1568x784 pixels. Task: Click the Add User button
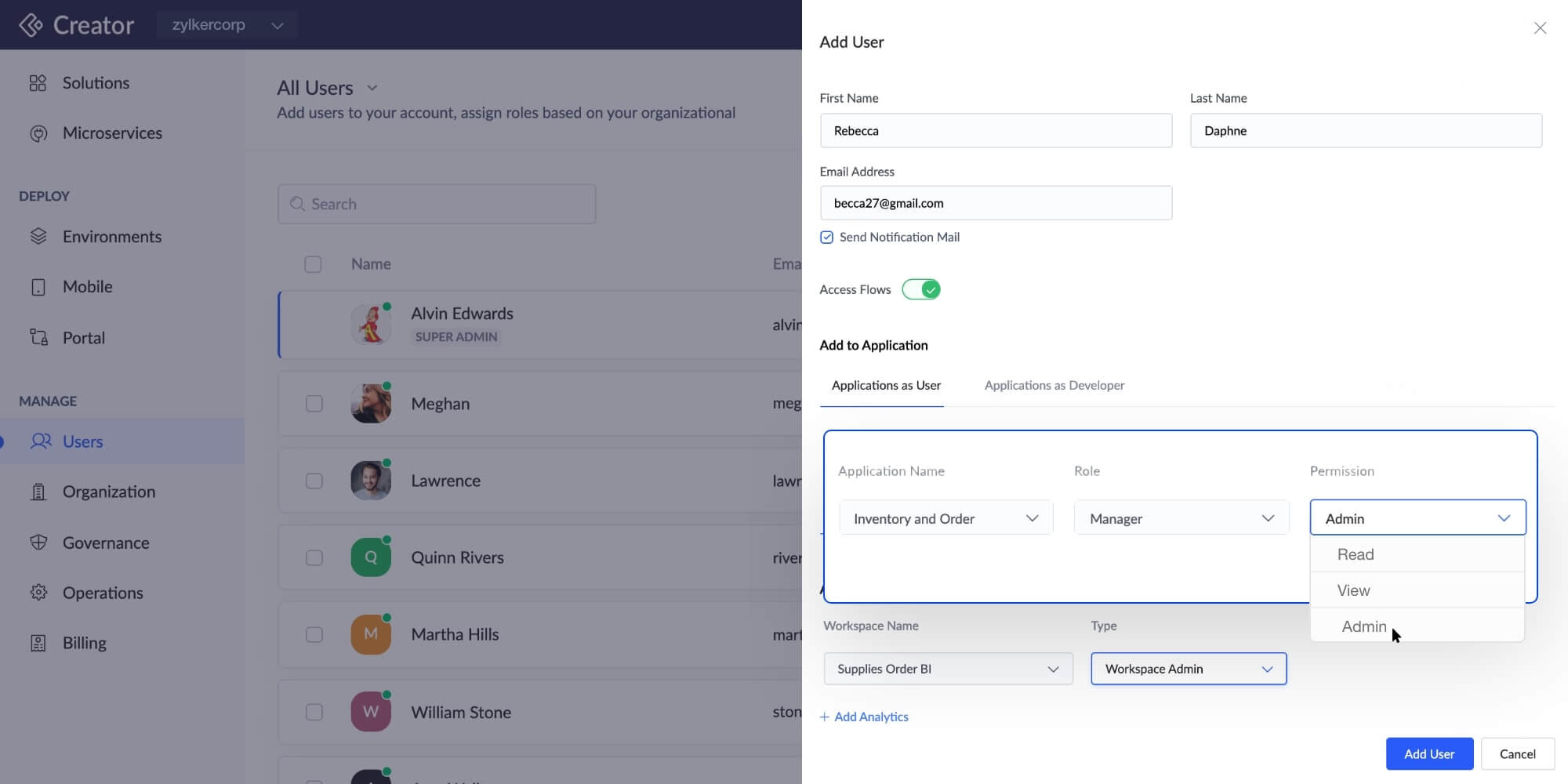point(1428,753)
